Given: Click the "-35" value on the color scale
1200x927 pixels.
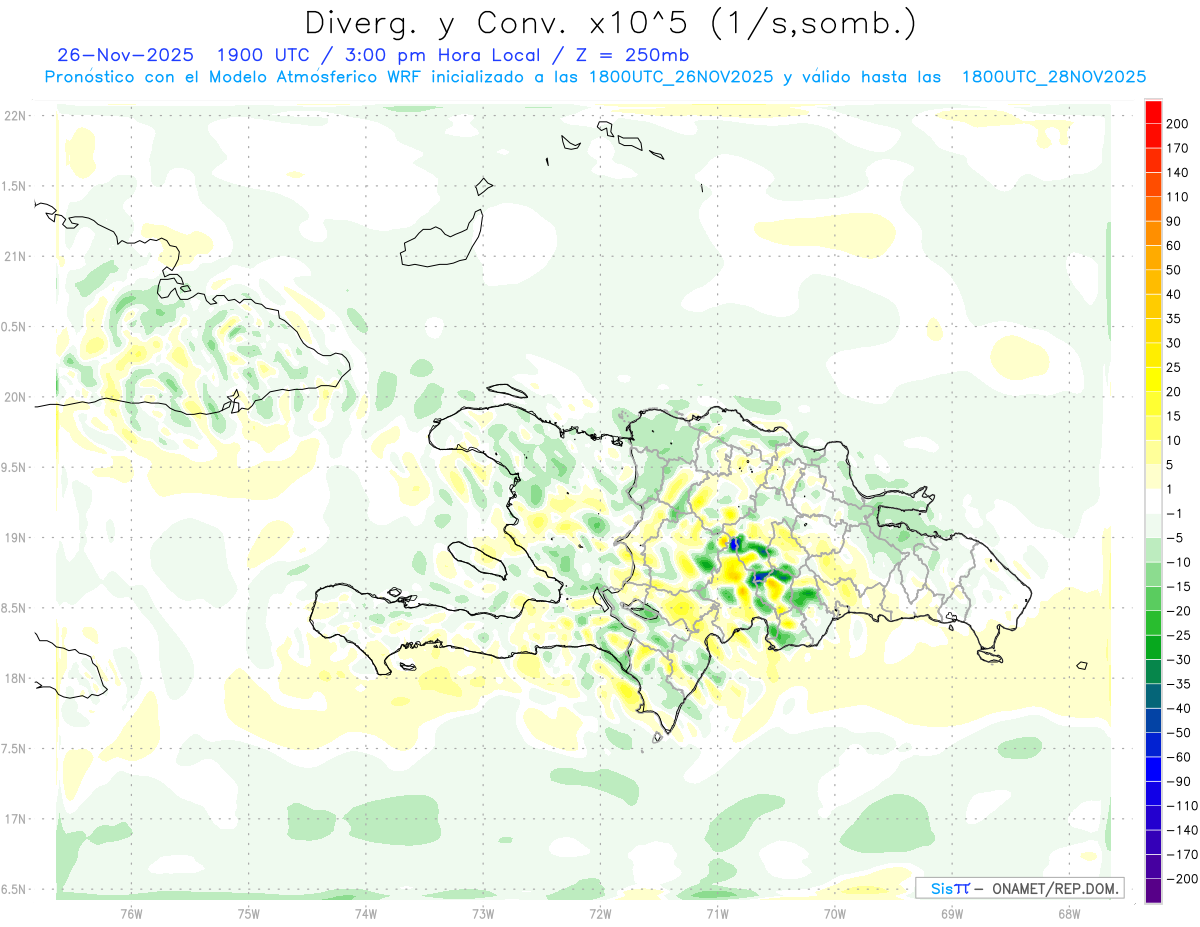Looking at the screenshot, I should (x=1181, y=684).
